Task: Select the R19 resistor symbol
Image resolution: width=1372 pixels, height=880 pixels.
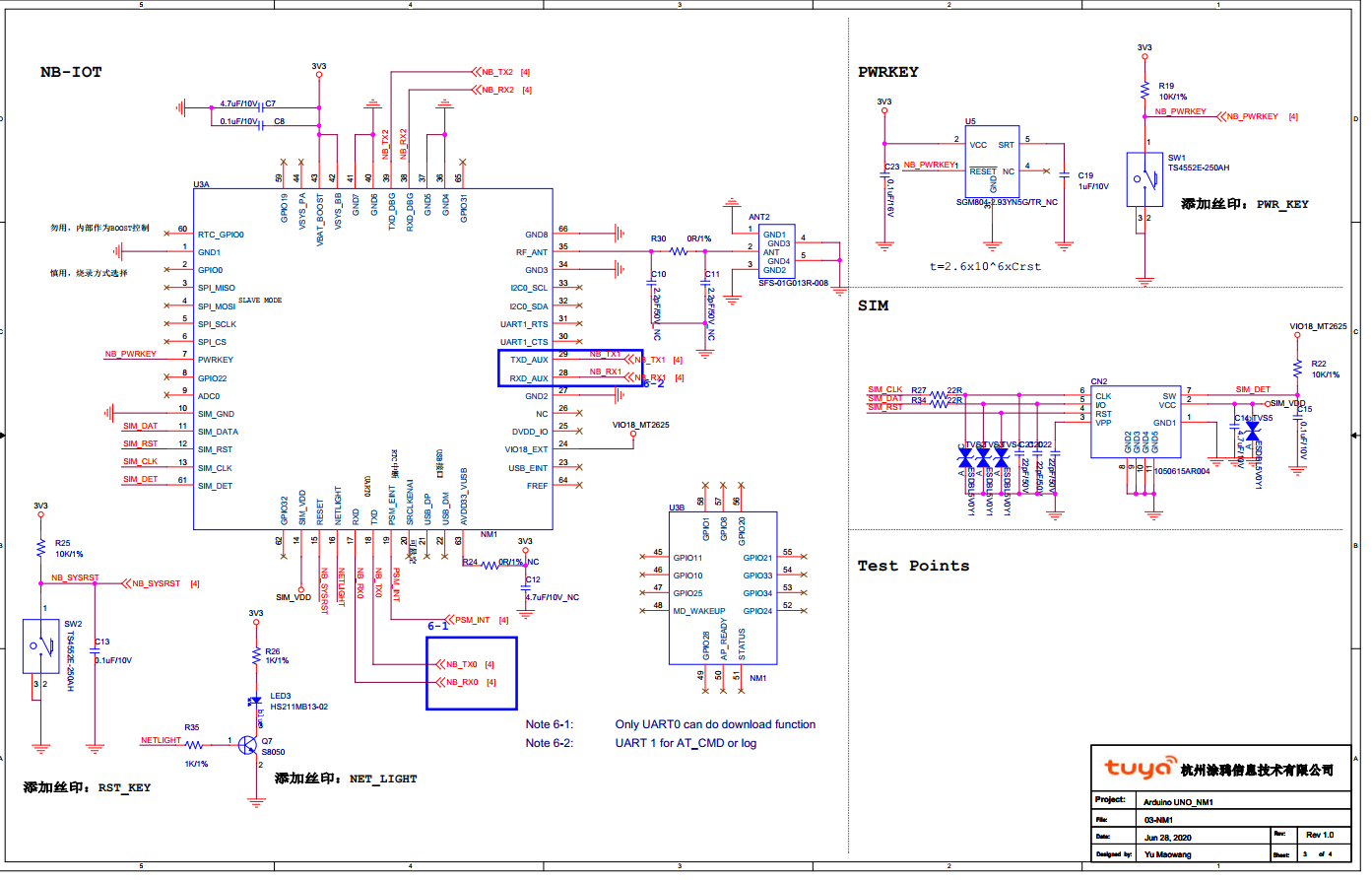Action: click(1144, 90)
